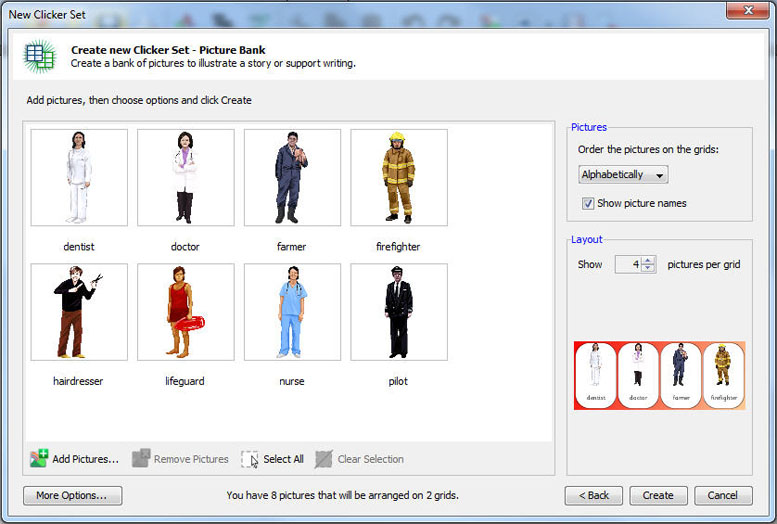Viewport: 777px width, 524px height.
Task: Select the hairdresser picture
Action: [x=79, y=312]
